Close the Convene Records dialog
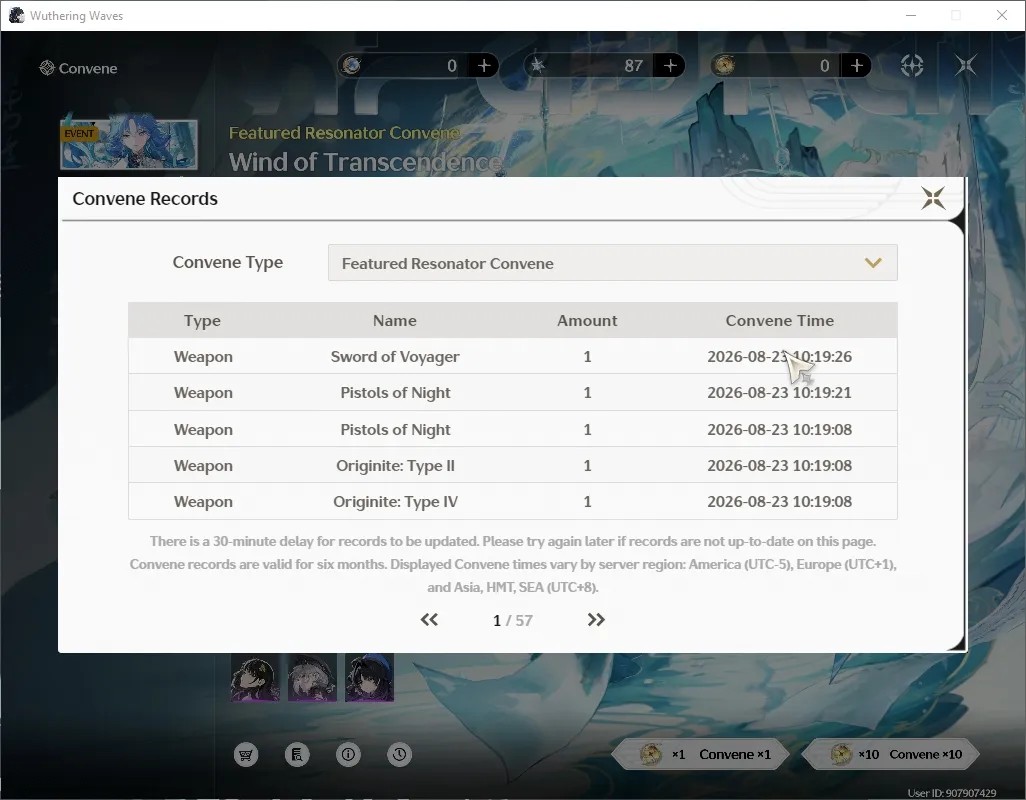Viewport: 1026px width, 800px height. 933,198
